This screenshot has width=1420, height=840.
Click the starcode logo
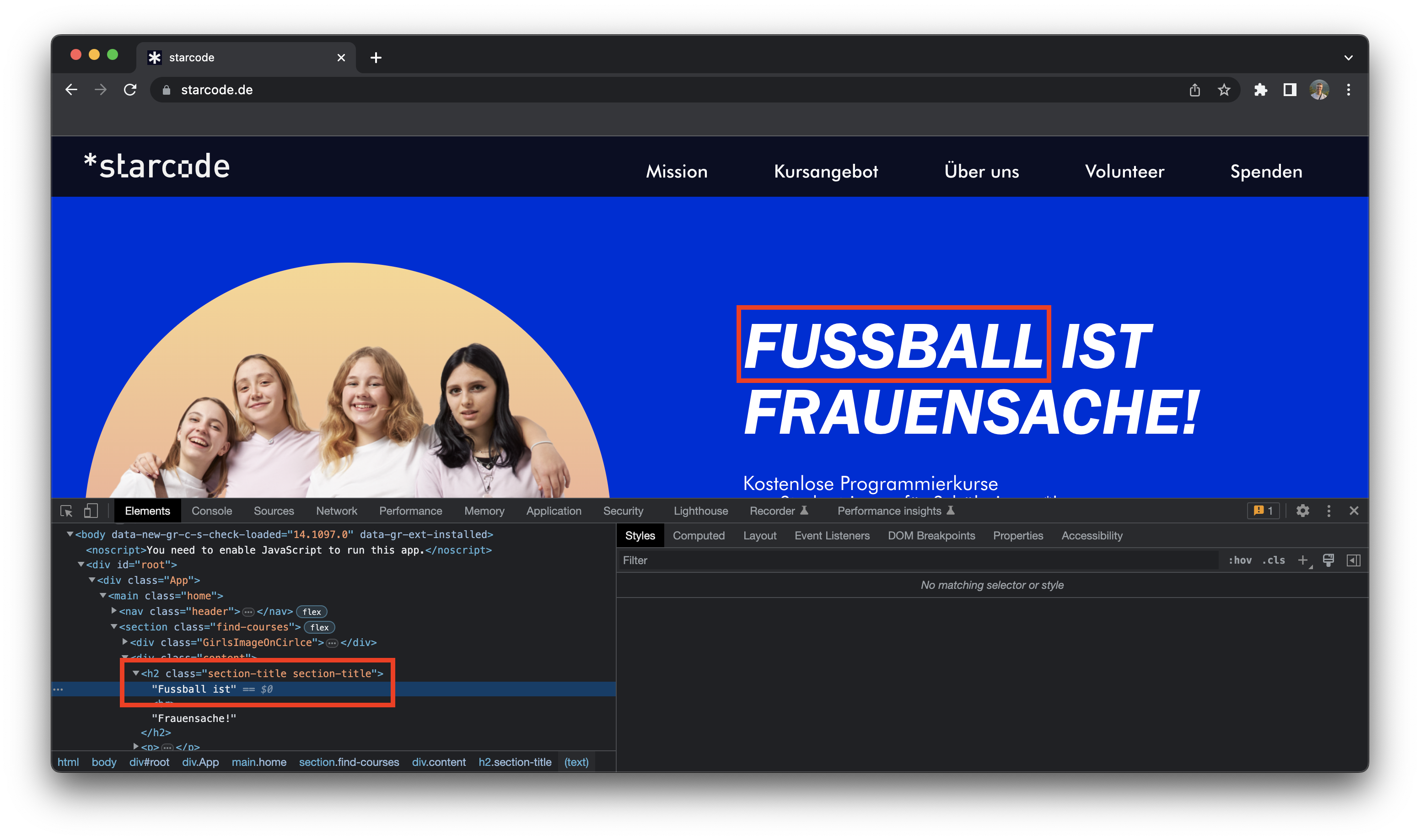click(x=157, y=167)
